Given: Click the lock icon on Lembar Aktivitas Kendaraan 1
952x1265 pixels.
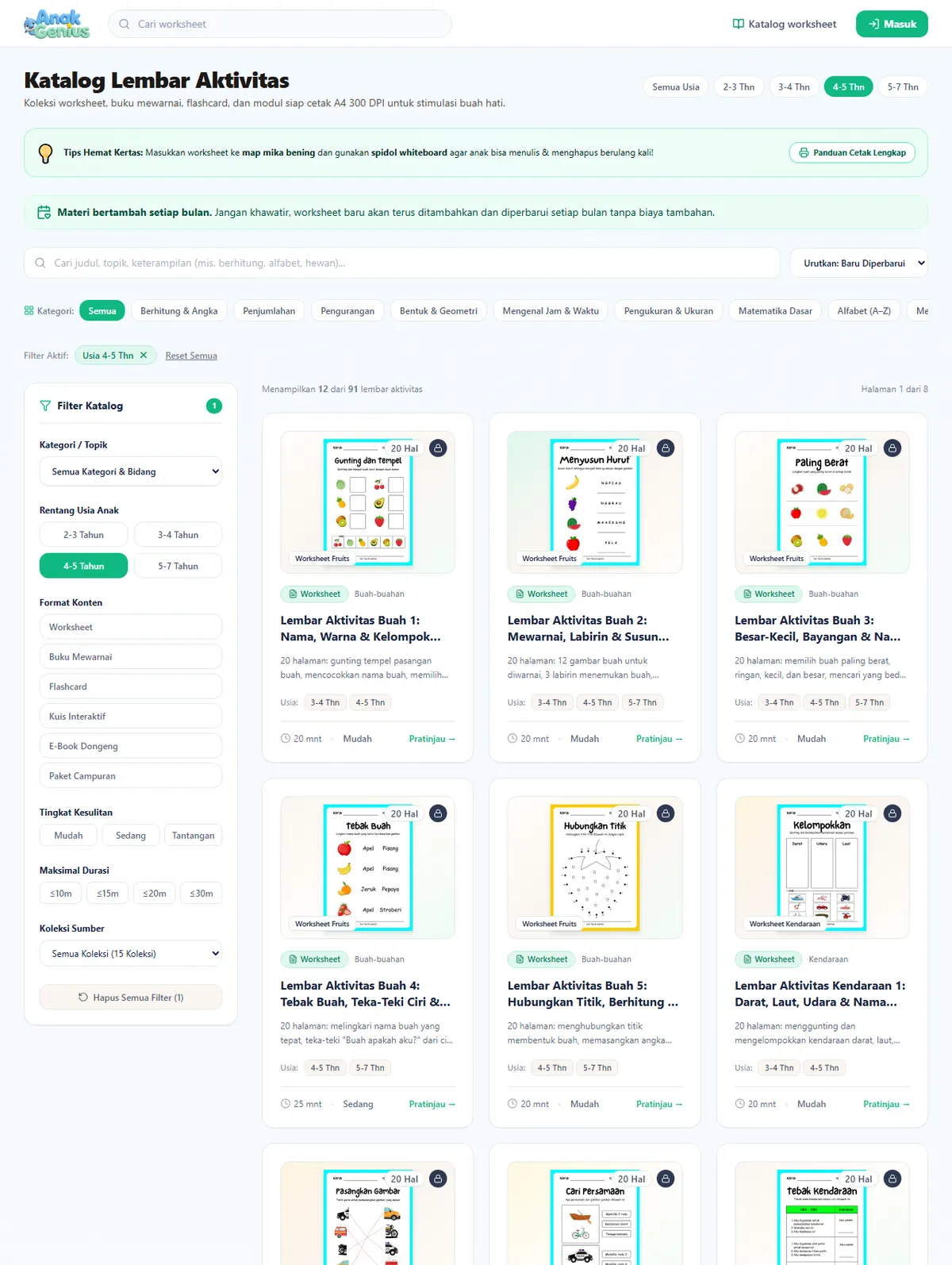Looking at the screenshot, I should pos(892,813).
